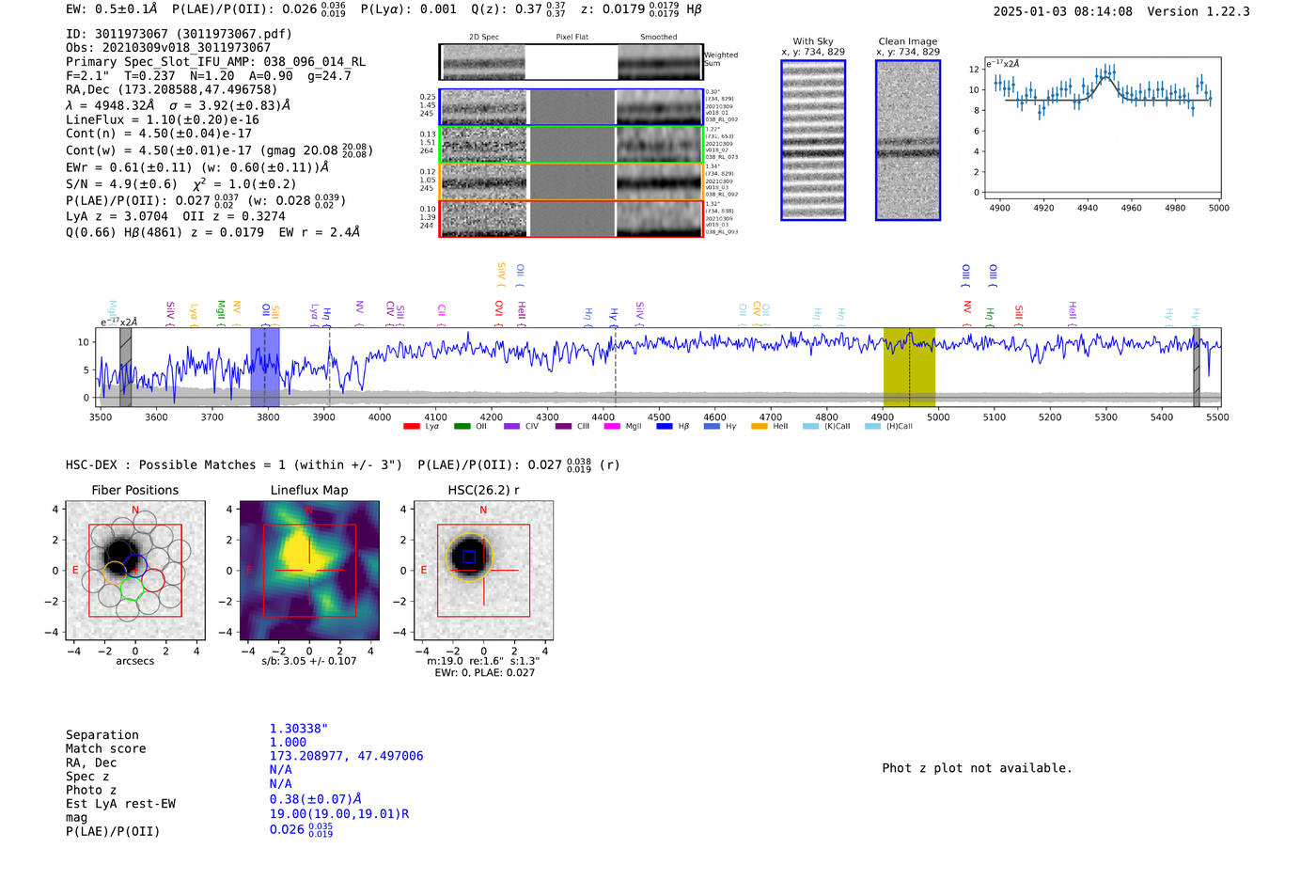Click the blue shaded band near 3800
Screen dimensions: 1316x896
(x=264, y=367)
